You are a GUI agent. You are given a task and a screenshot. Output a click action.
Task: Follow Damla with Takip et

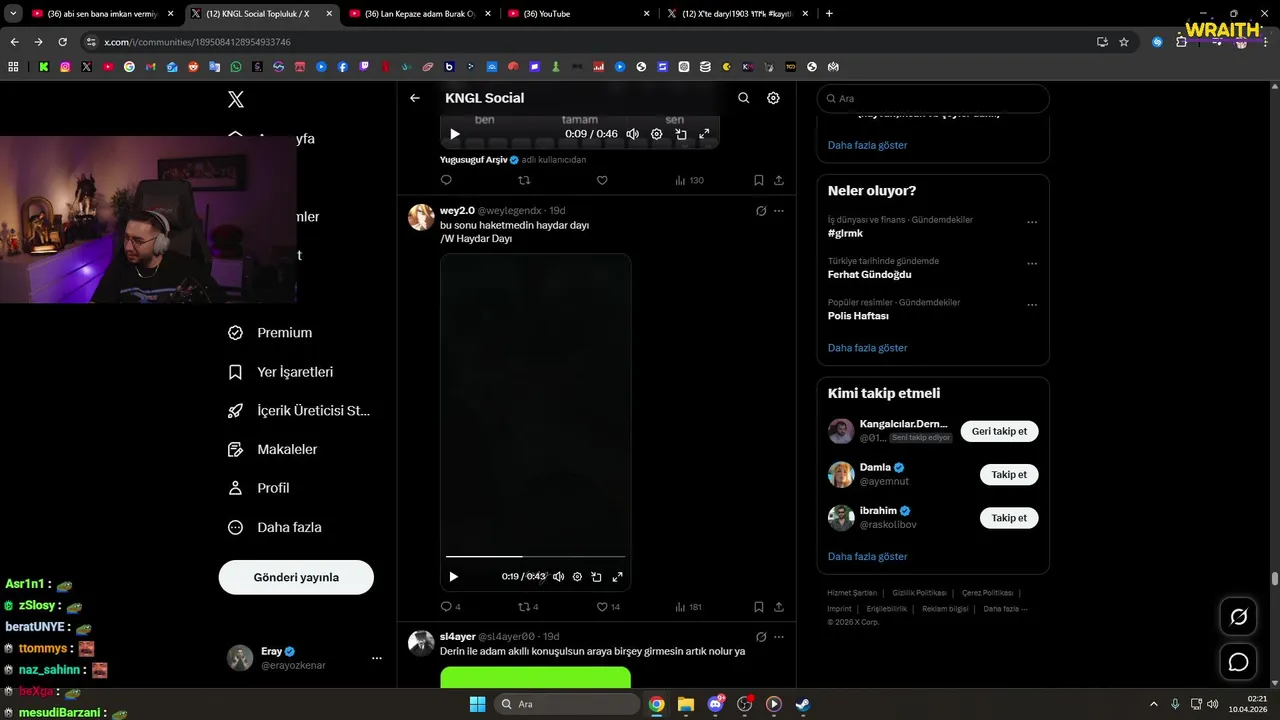[1009, 475]
